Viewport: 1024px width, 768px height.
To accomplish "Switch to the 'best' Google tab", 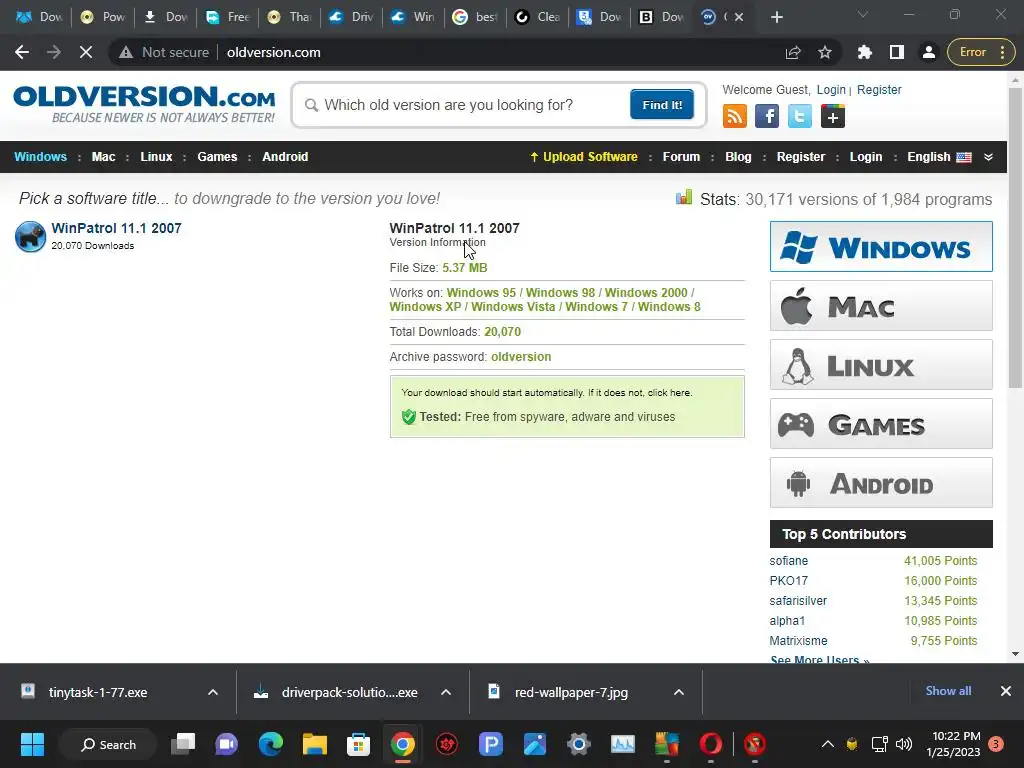I will 475,17.
